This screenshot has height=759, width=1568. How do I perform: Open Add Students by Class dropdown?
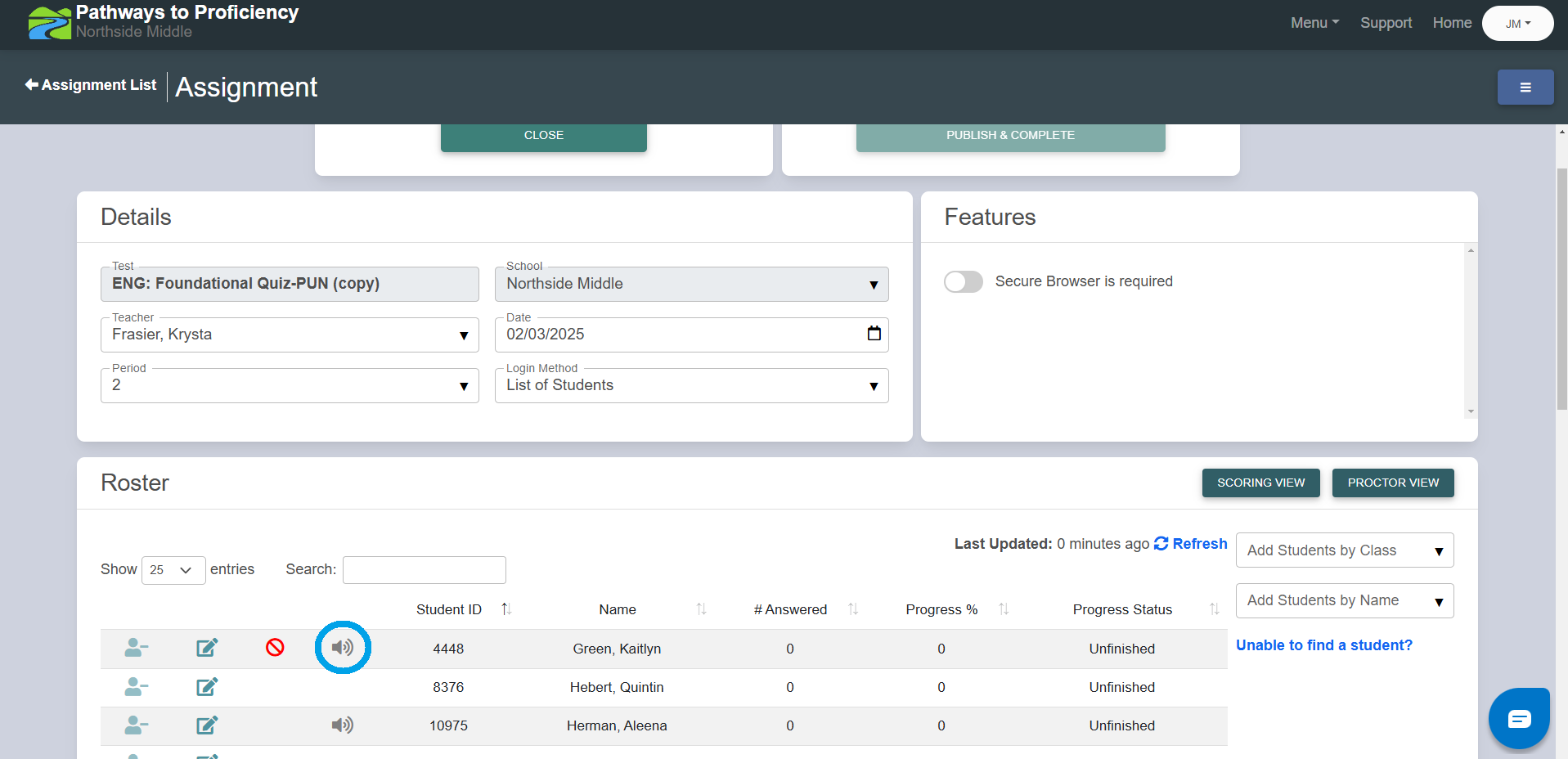pyautogui.click(x=1345, y=550)
